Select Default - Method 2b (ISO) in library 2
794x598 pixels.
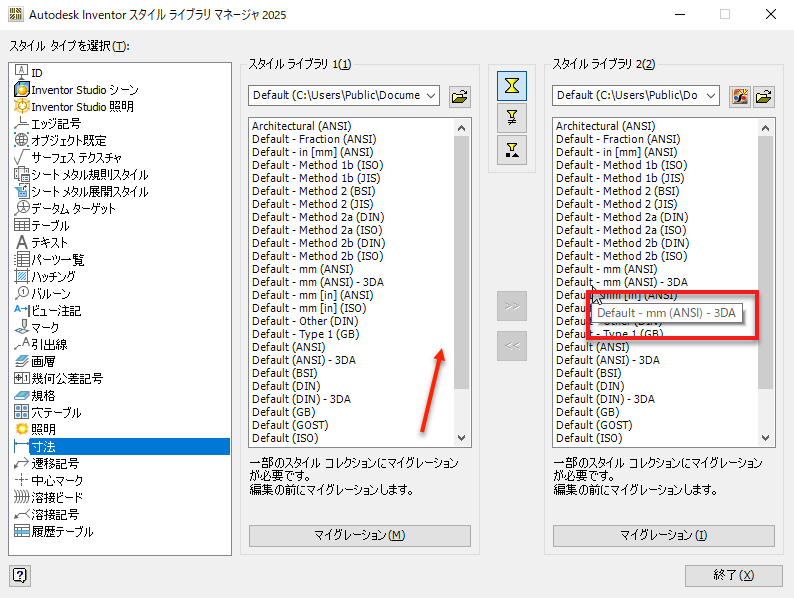point(621,256)
